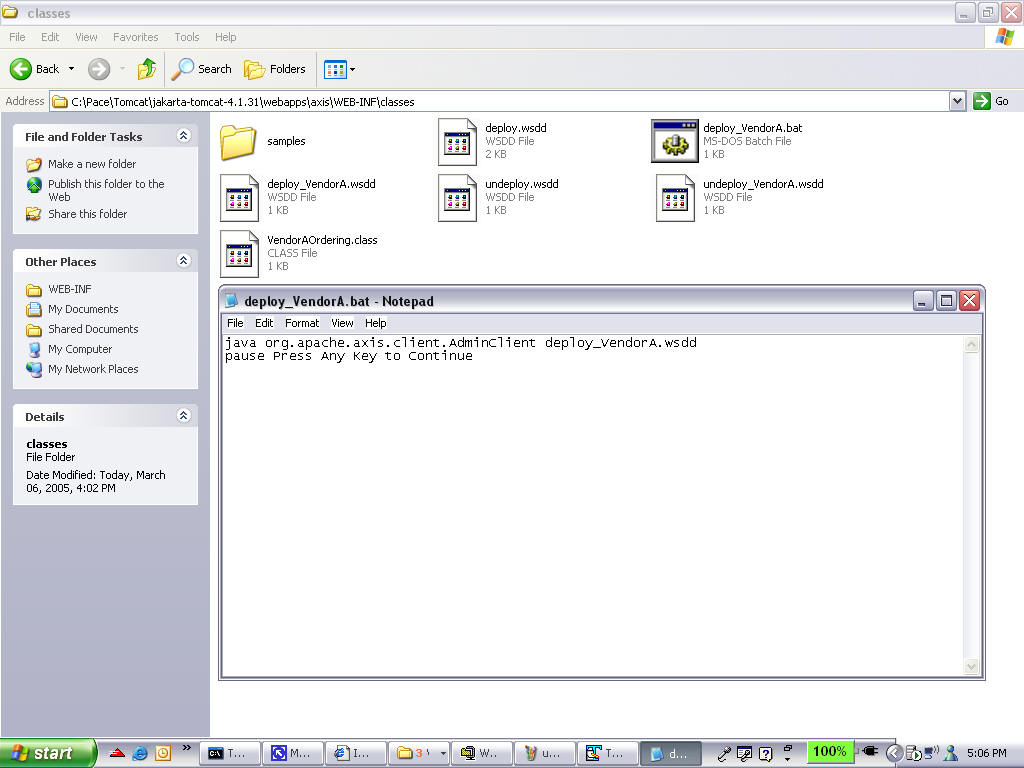1024x768 pixels.
Task: Click Make a new folder link
Action: click(x=91, y=164)
